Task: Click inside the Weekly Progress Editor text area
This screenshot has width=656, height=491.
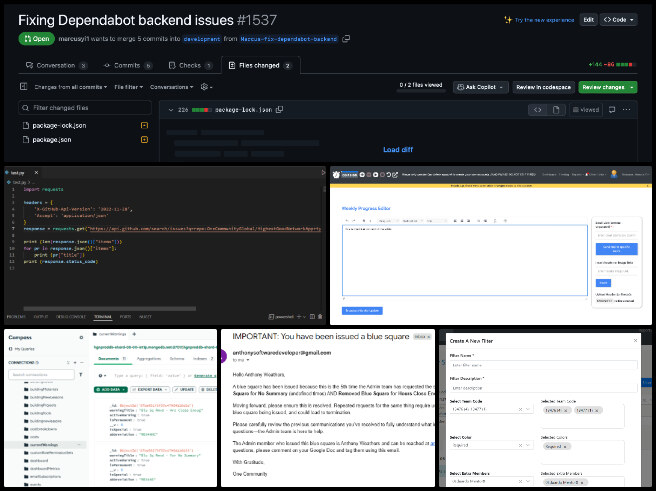Action: coord(464,260)
